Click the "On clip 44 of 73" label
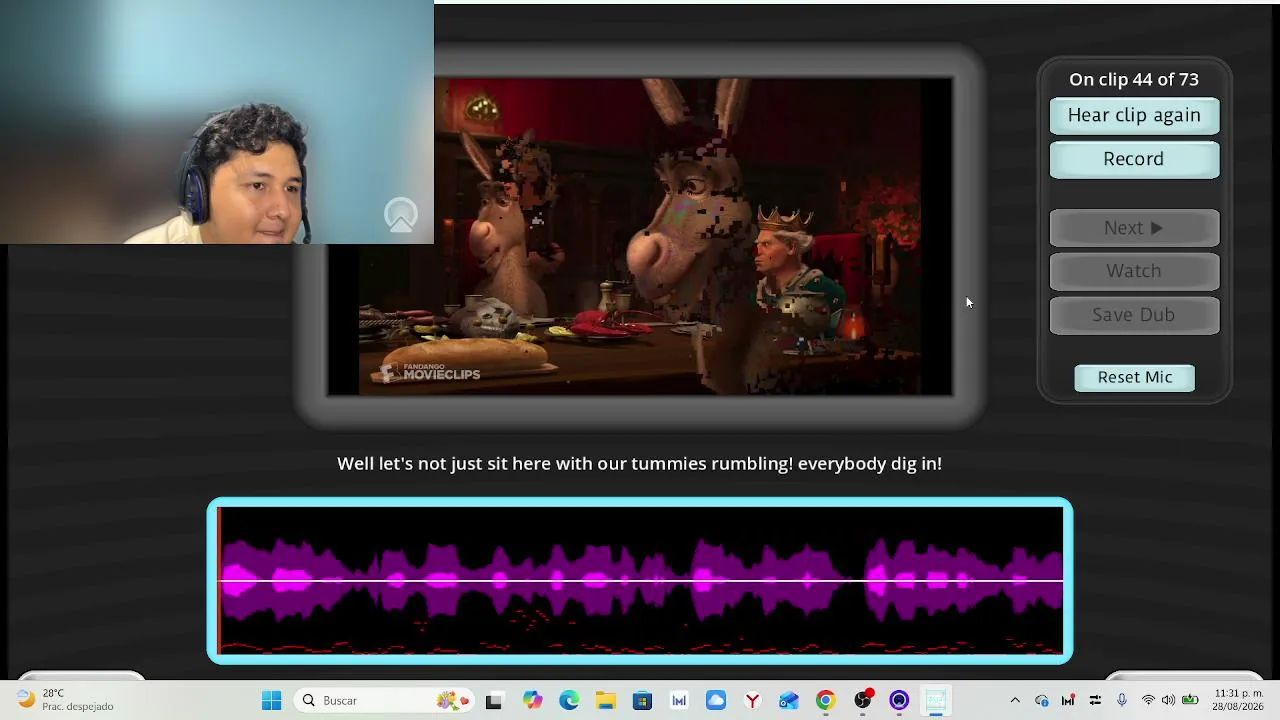Image resolution: width=1280 pixels, height=720 pixels. pyautogui.click(x=1134, y=80)
